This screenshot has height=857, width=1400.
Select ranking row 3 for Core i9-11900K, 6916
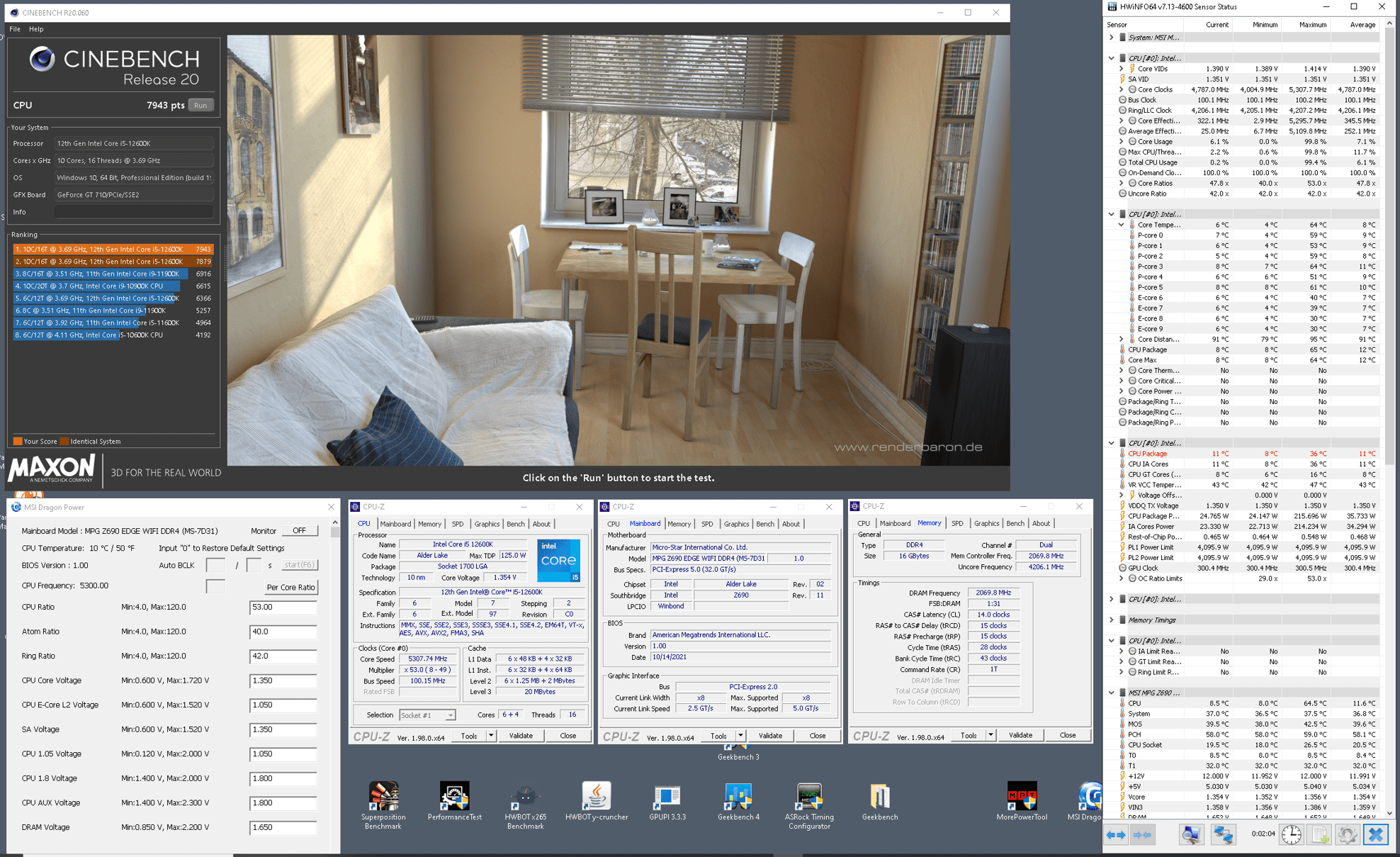pyautogui.click(x=113, y=274)
